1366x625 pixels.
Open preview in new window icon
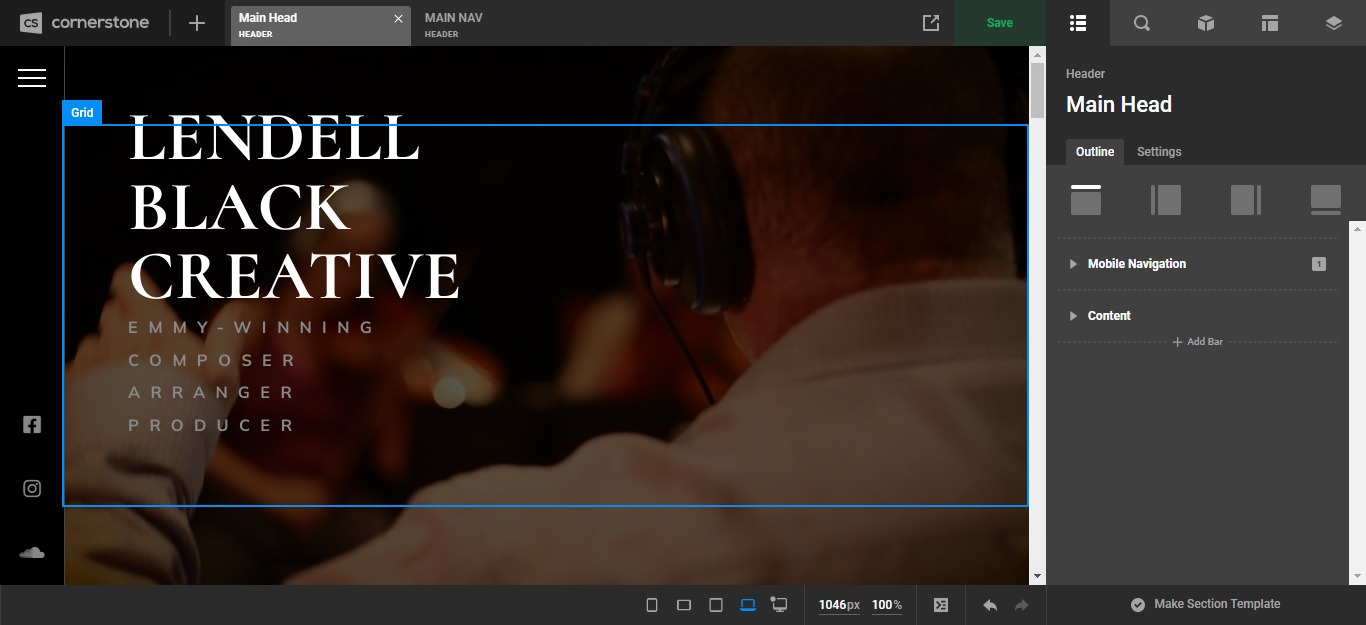coord(931,23)
